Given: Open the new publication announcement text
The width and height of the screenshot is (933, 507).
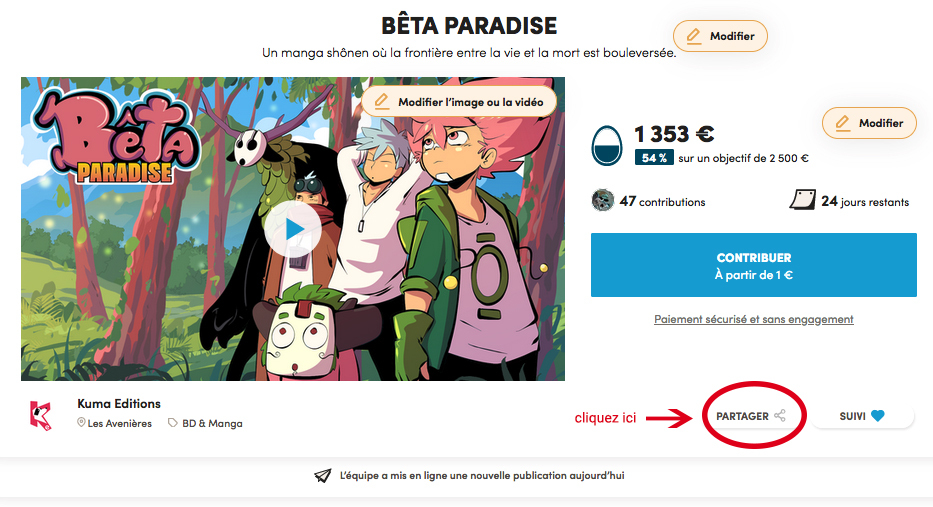Looking at the screenshot, I should (482, 475).
